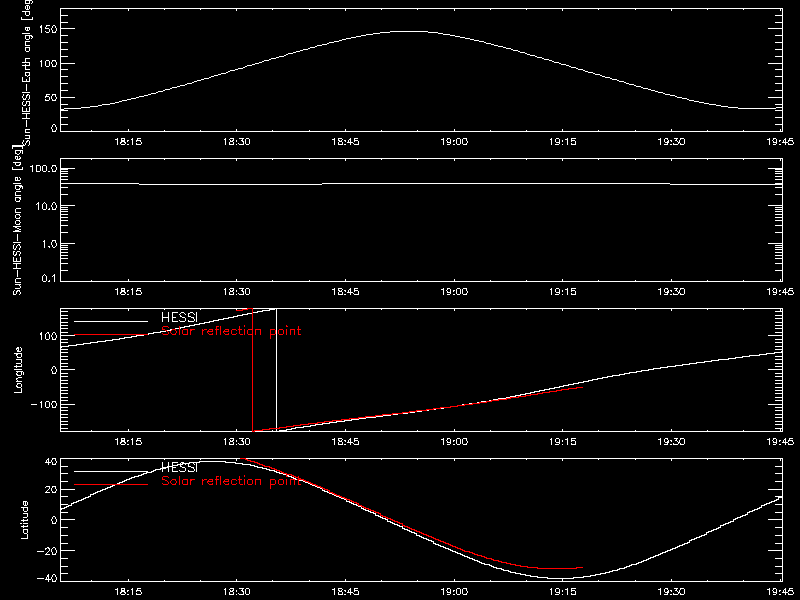
Task: Click the 150 tick on Earth angle plot
Action: 47,29
